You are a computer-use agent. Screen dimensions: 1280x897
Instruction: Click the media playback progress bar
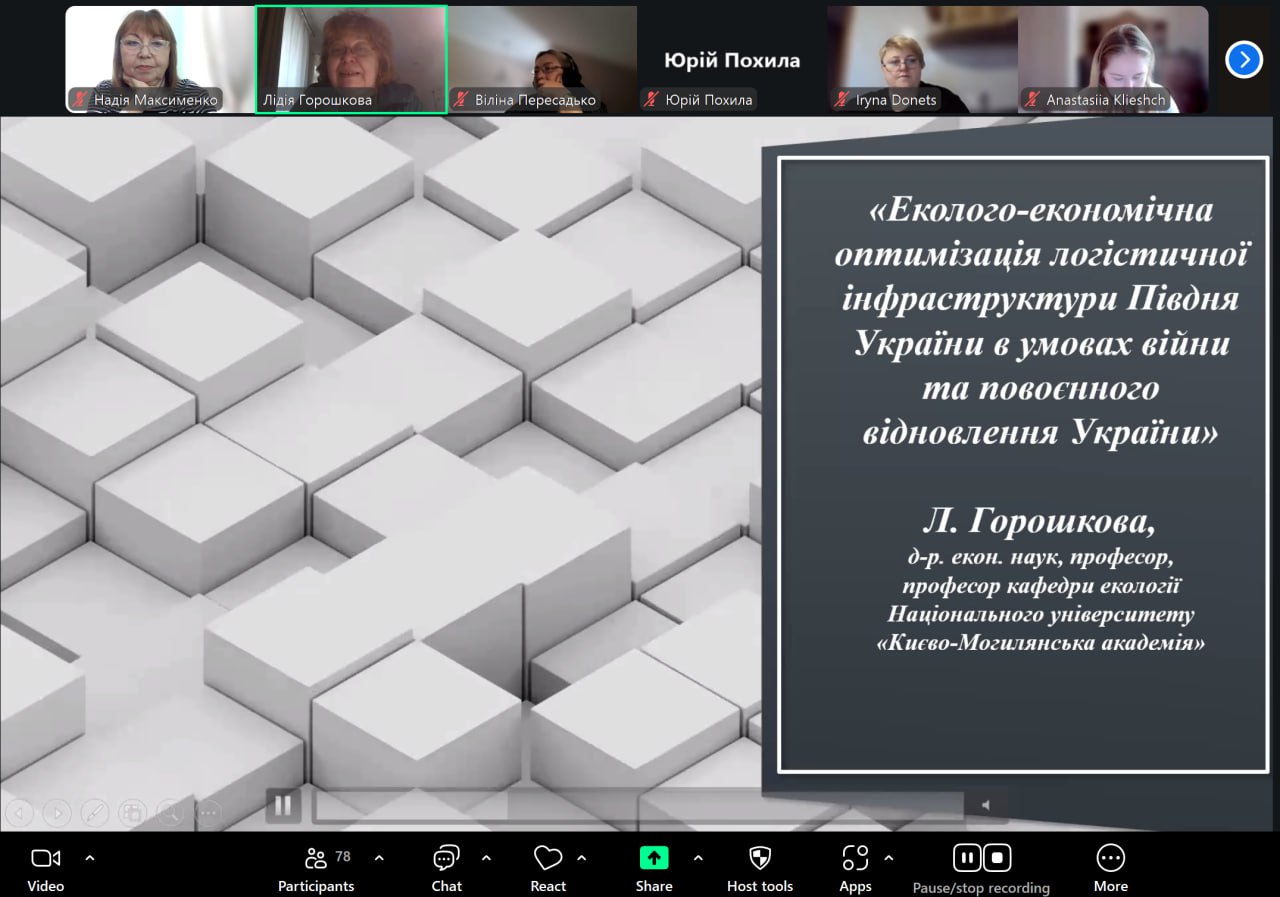(x=638, y=806)
